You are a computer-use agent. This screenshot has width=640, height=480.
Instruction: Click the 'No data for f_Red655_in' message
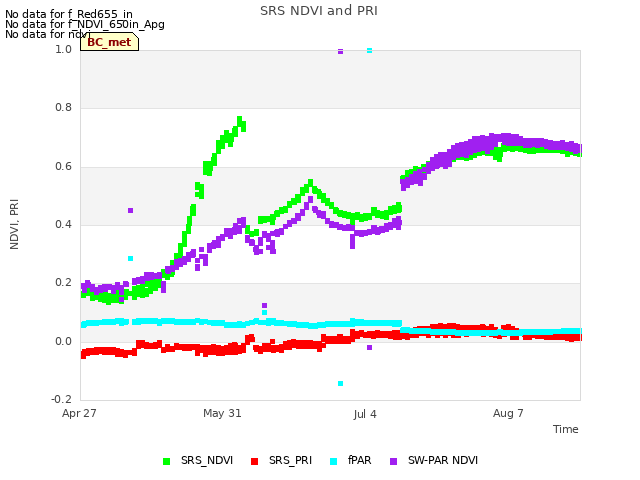click(69, 14)
